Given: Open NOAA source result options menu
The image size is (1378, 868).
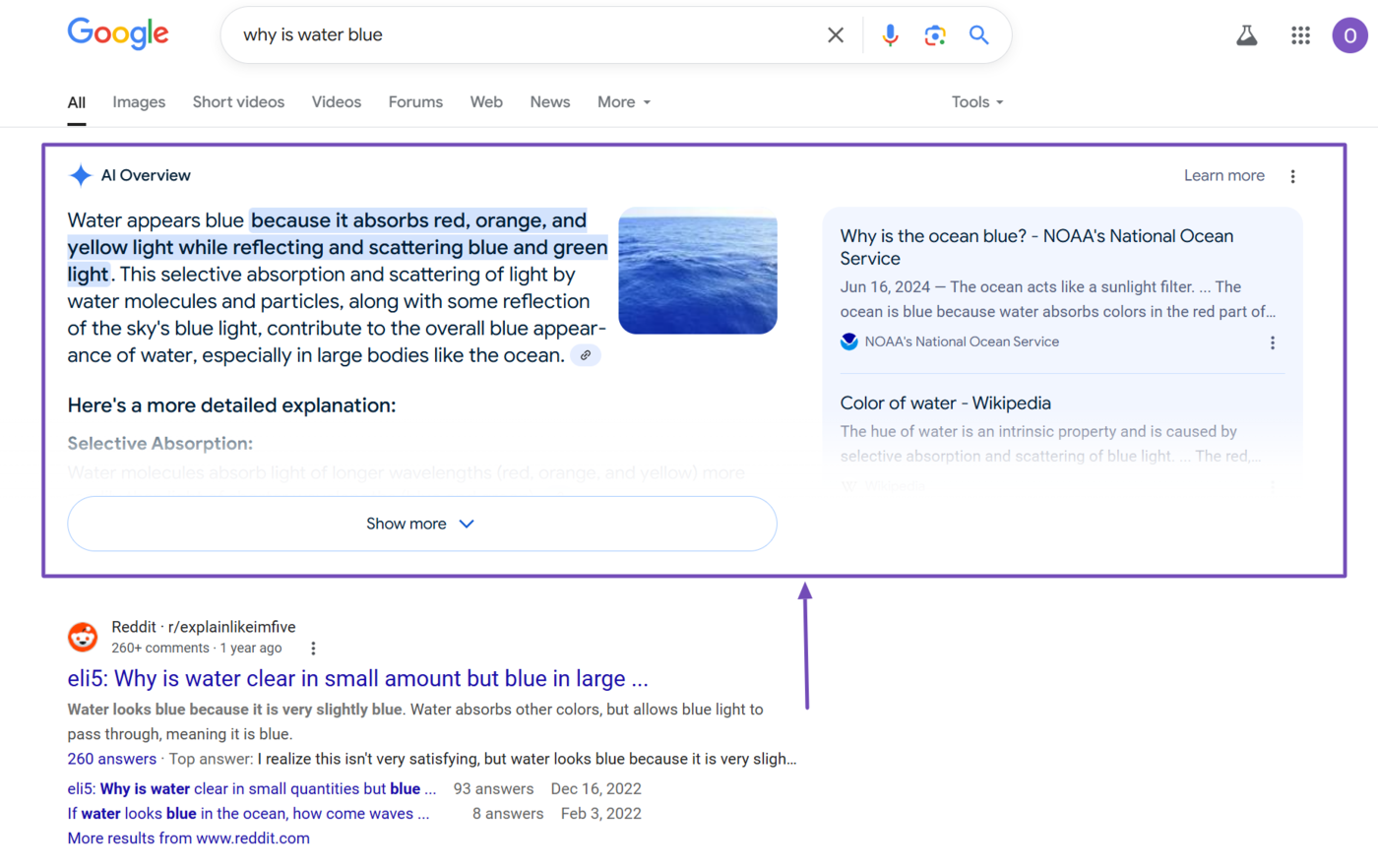Looking at the screenshot, I should point(1272,342).
